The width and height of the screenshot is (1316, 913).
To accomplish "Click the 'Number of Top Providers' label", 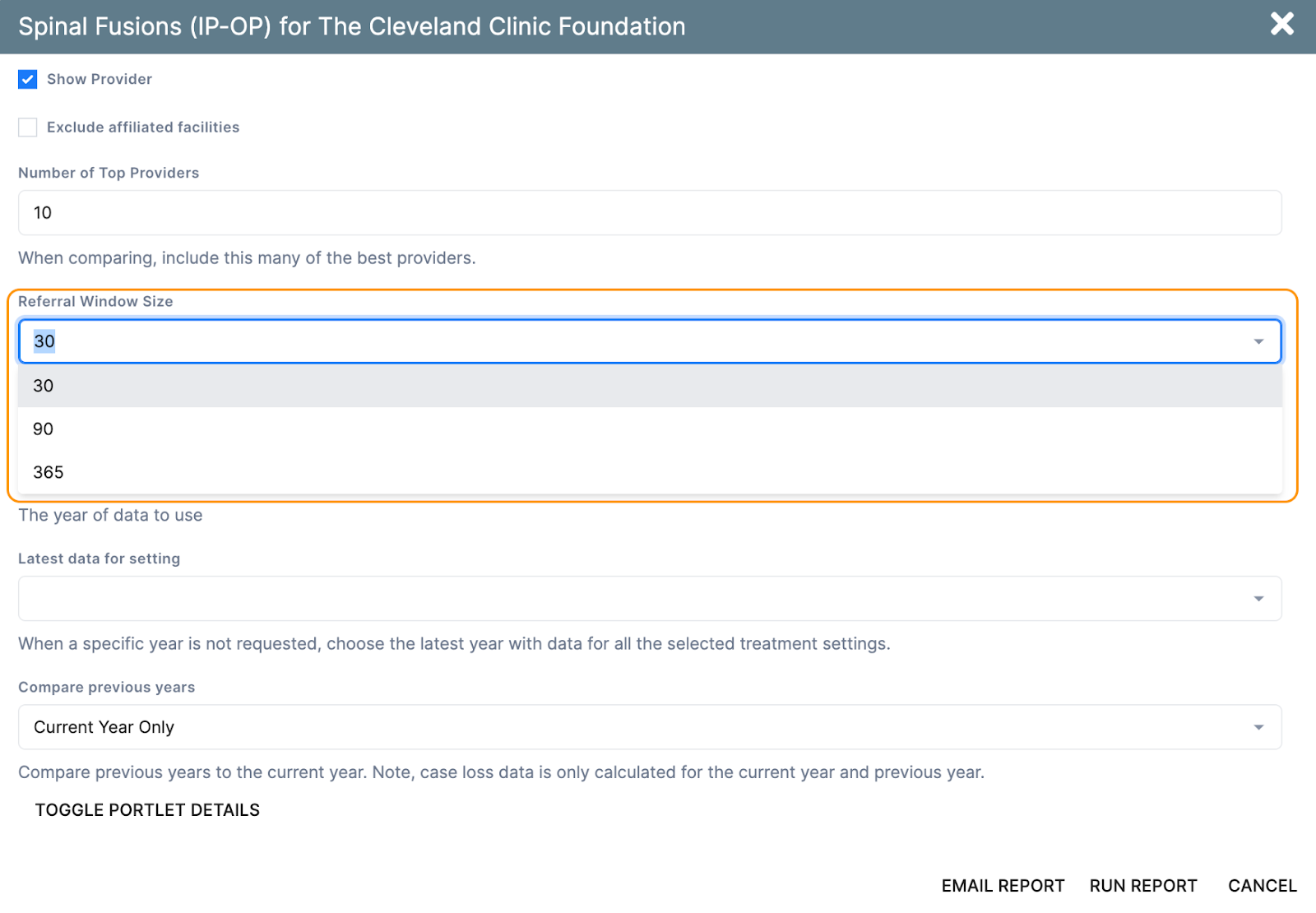I will 109,173.
